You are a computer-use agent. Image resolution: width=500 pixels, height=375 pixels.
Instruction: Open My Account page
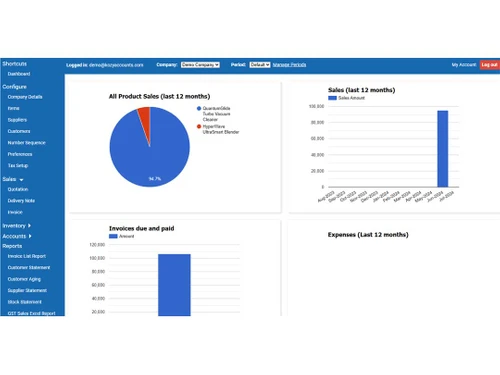tap(464, 65)
